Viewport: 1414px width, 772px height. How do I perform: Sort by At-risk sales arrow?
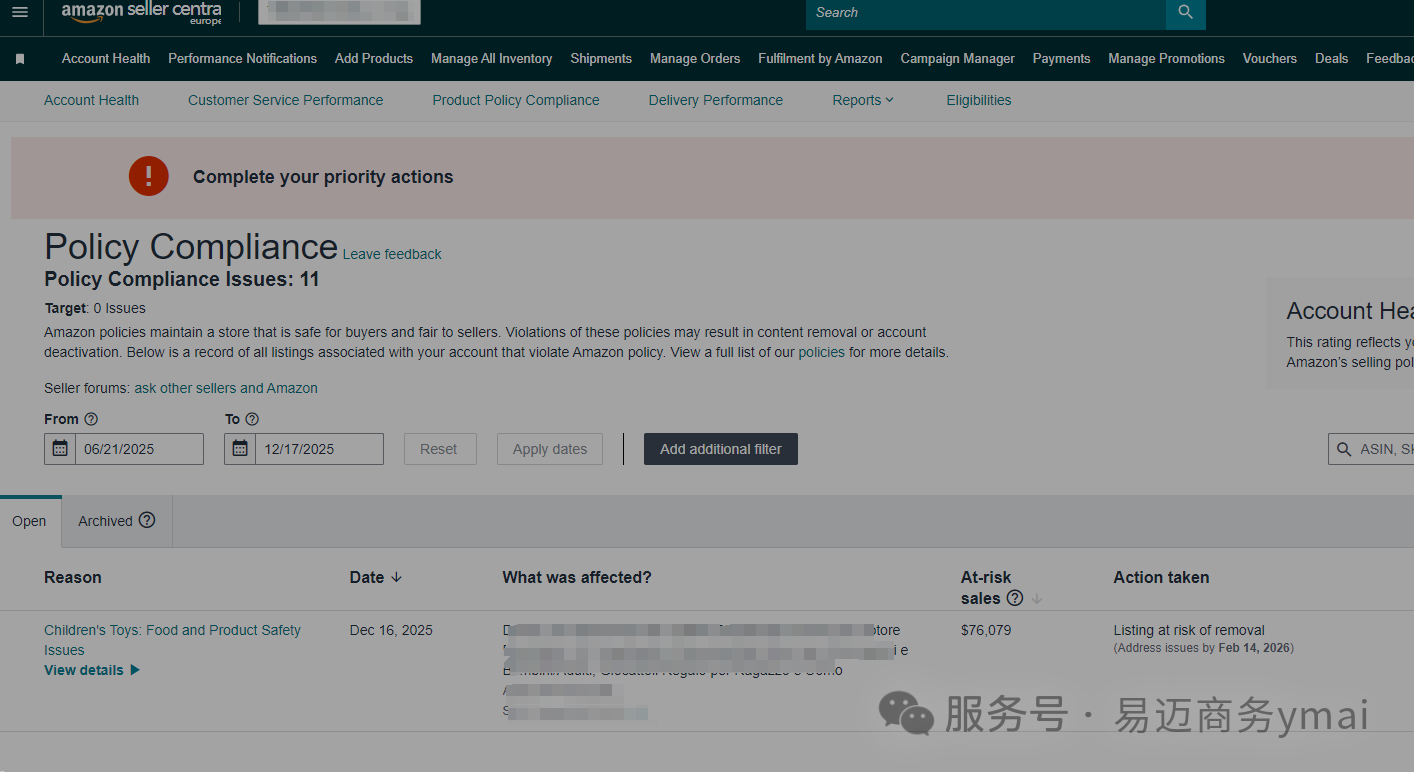point(1037,598)
